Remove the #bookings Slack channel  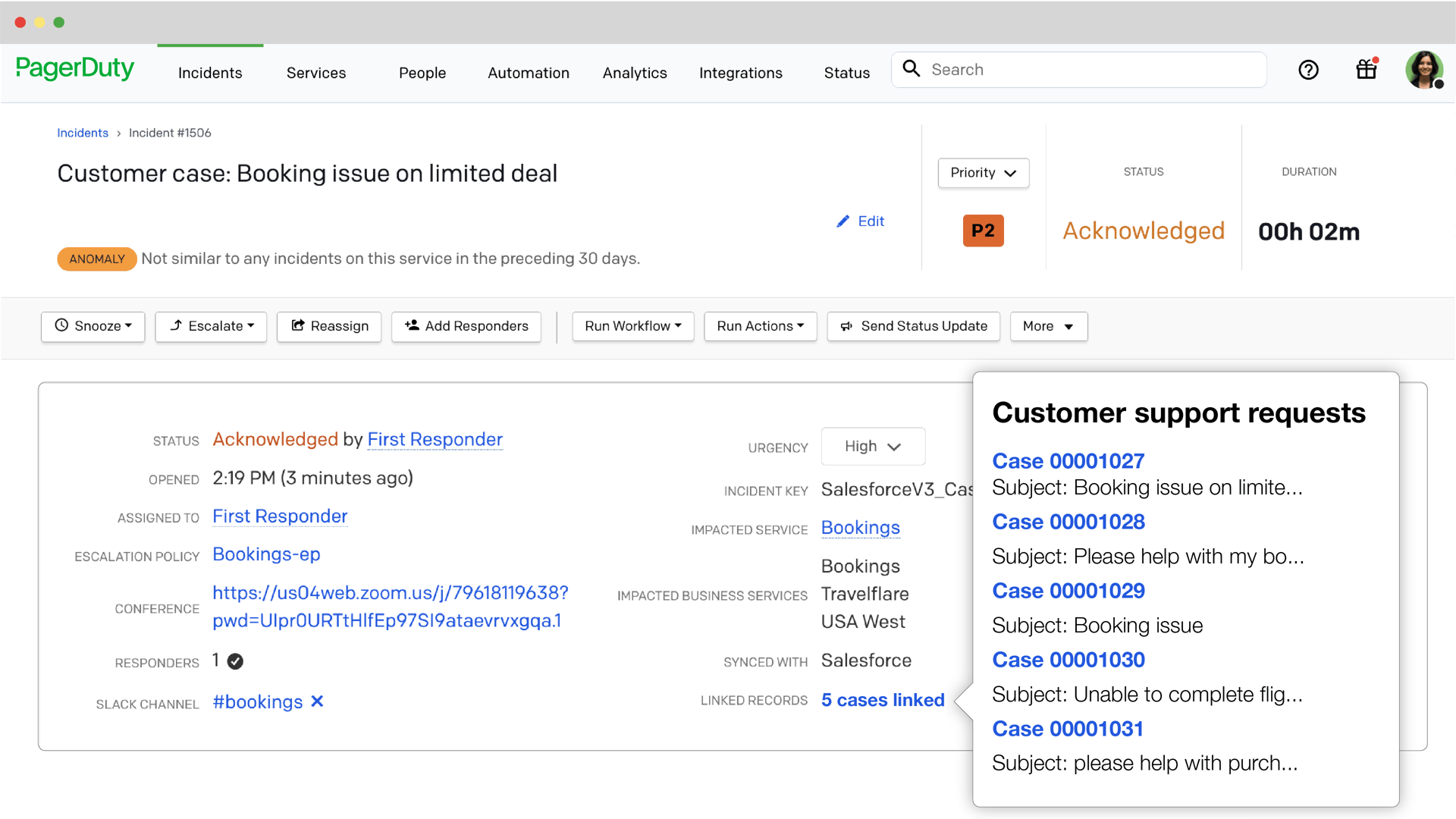[x=316, y=701]
